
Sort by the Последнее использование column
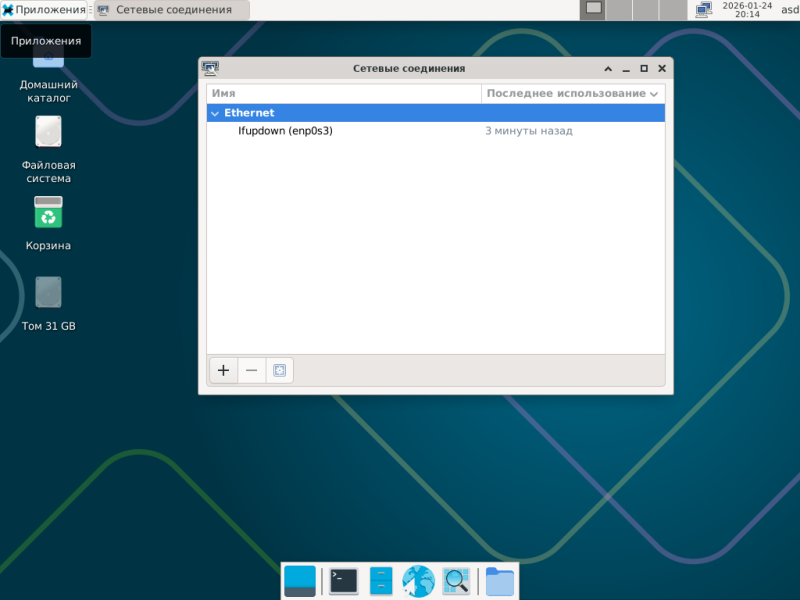pos(573,93)
